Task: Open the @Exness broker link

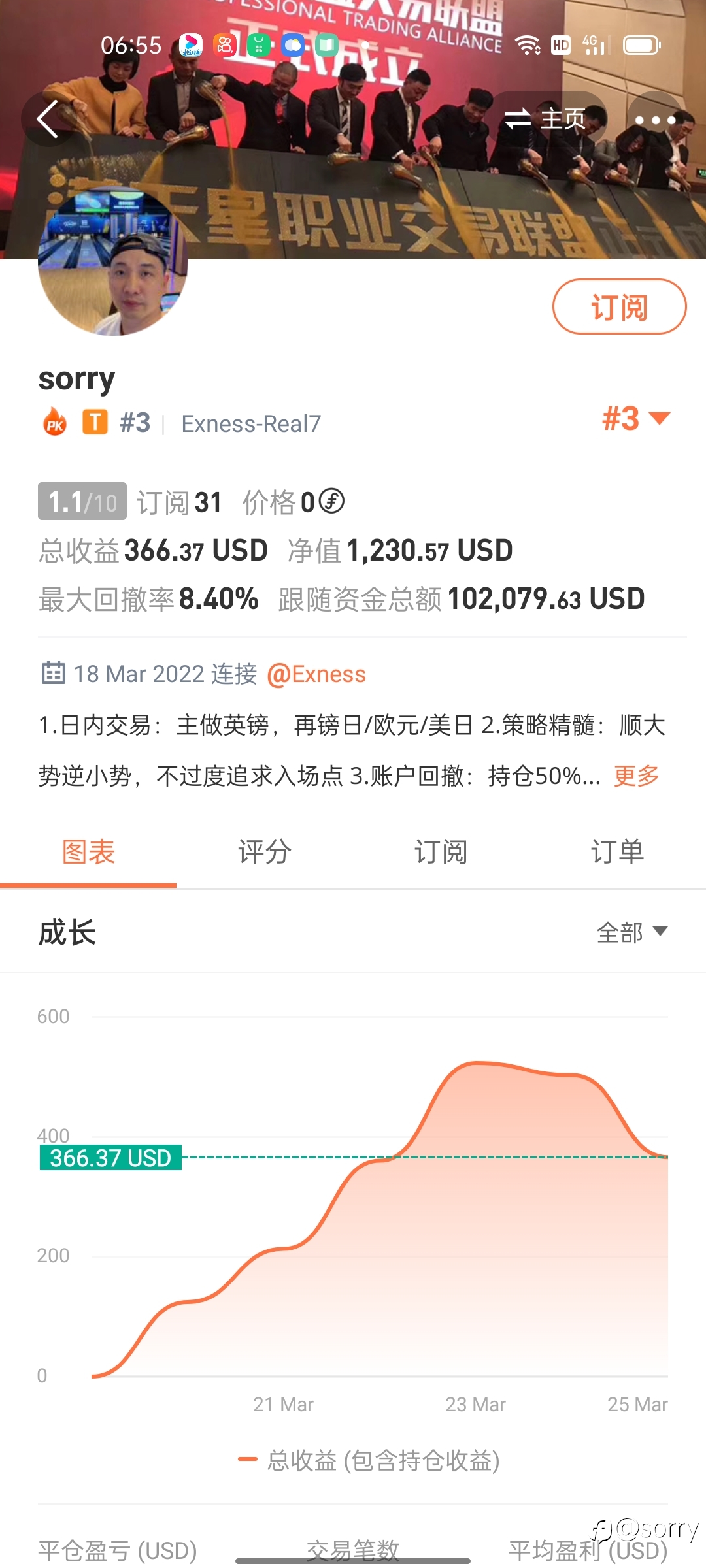Action: click(316, 674)
